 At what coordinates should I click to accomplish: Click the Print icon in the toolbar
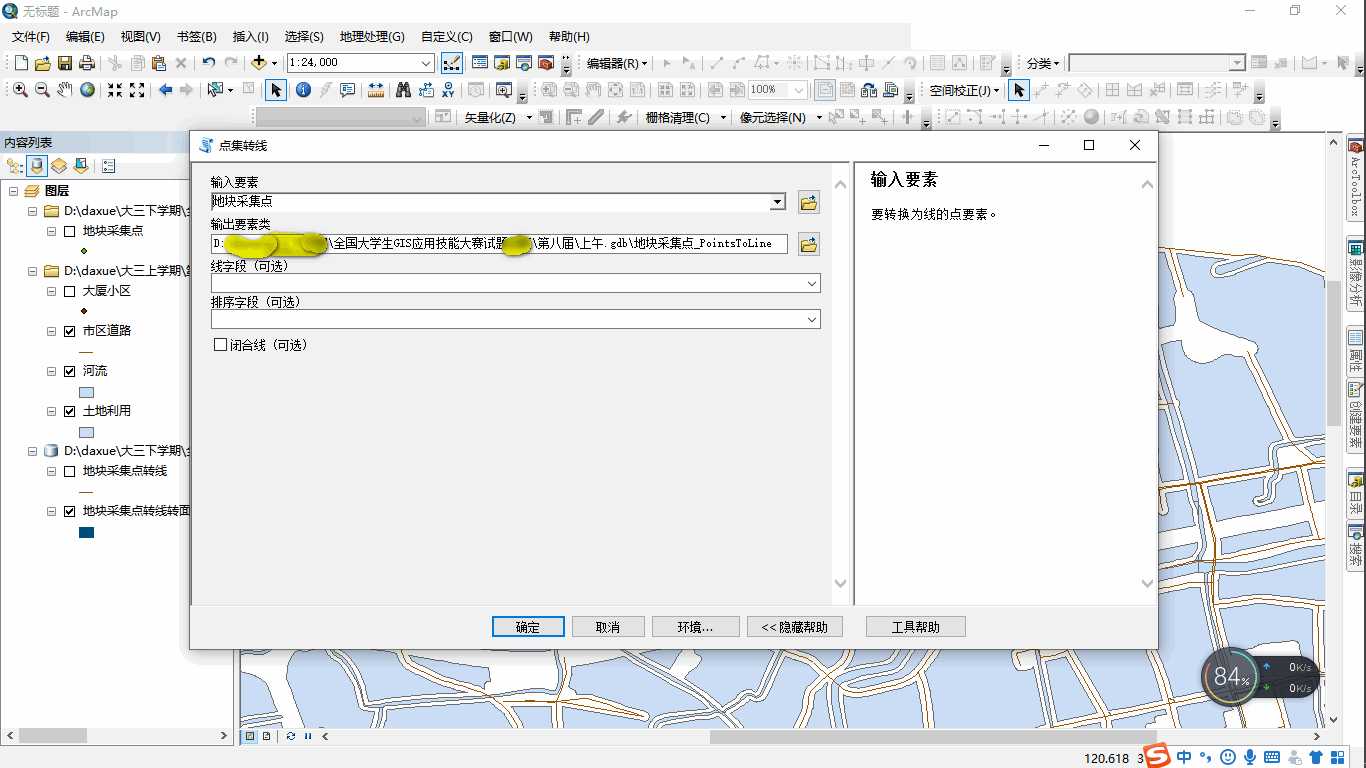click(x=86, y=63)
